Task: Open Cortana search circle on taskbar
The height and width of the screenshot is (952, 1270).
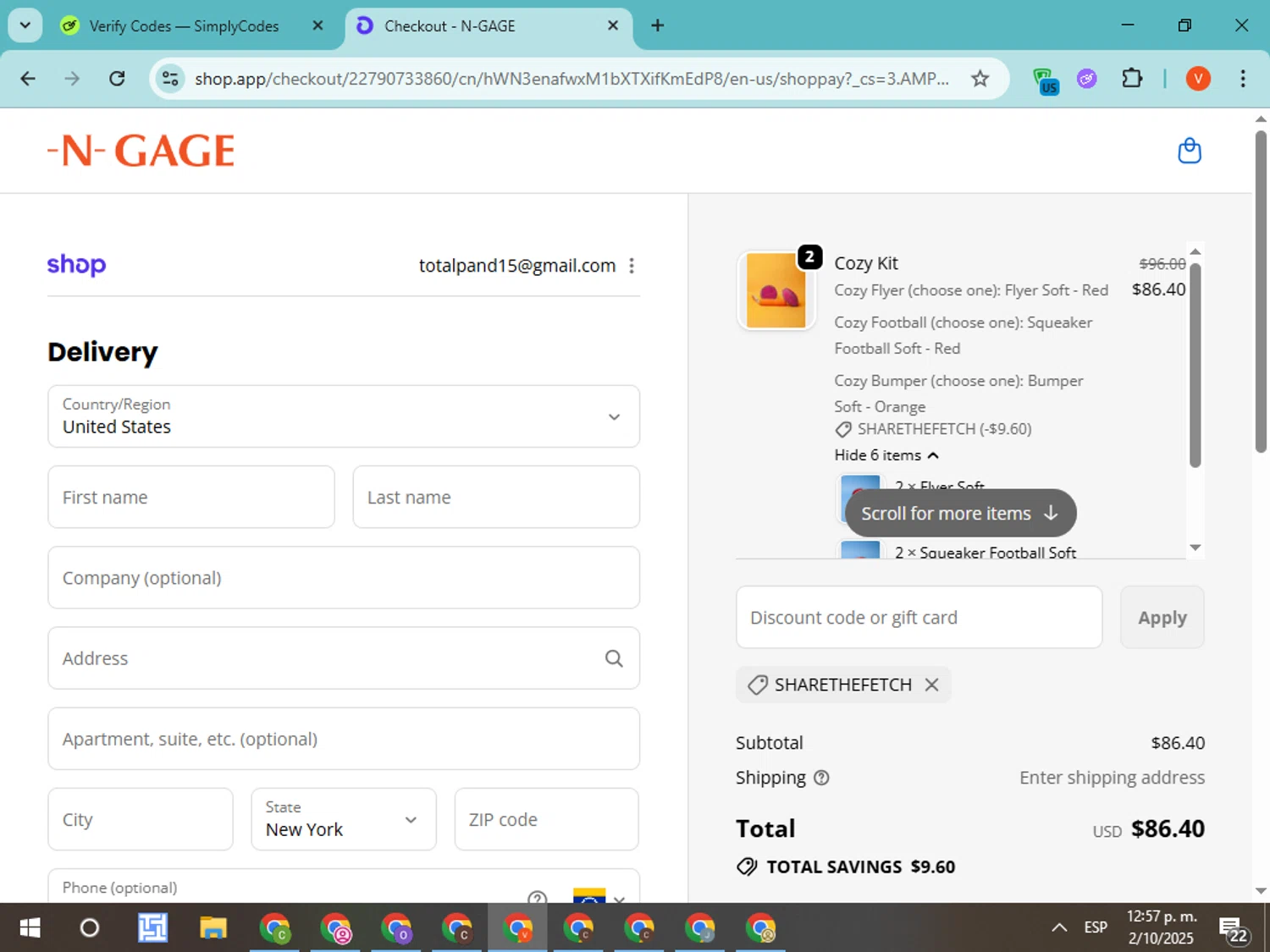Action: (90, 928)
